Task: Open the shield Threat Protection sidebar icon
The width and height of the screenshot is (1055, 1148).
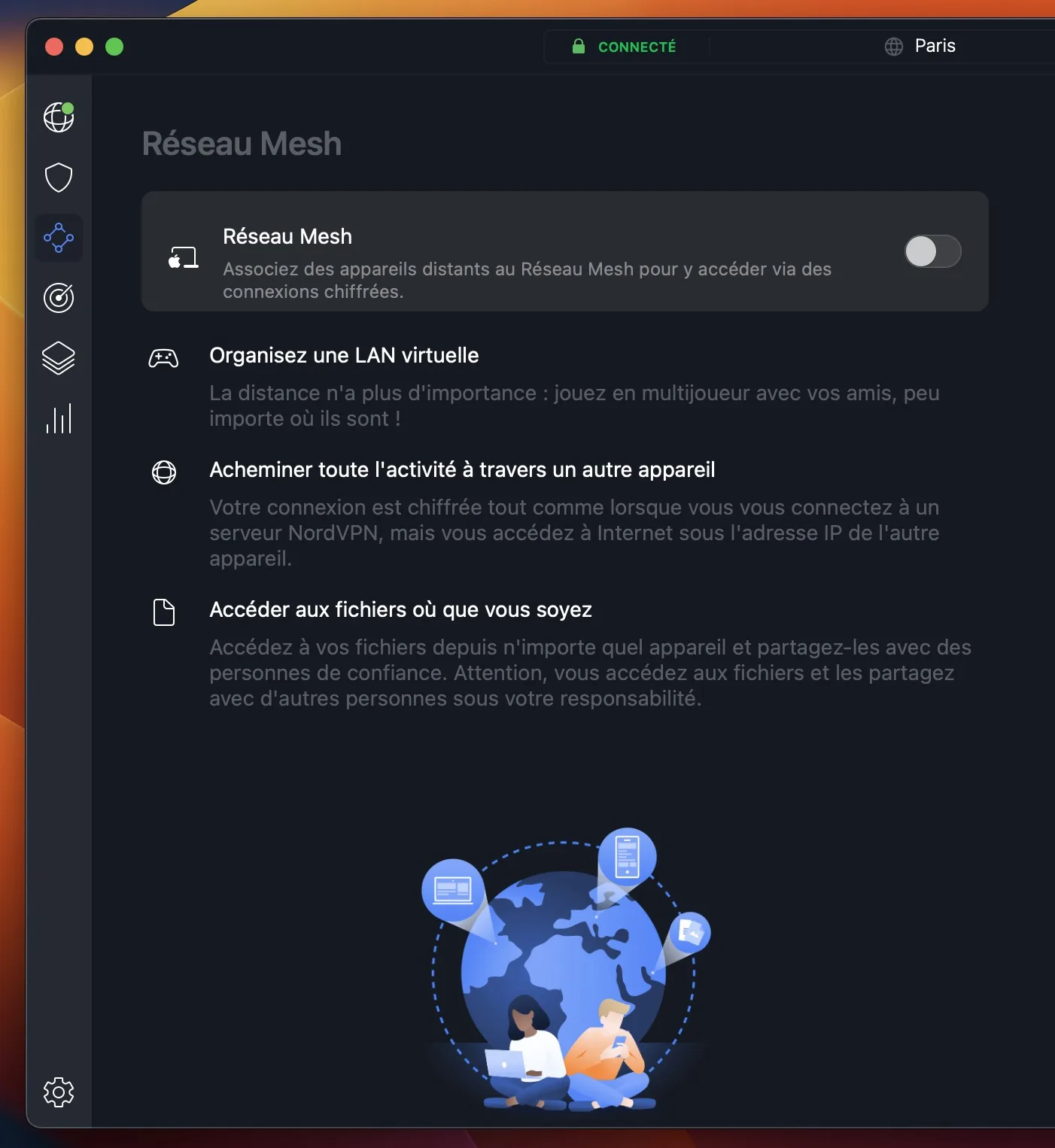Action: 59,178
